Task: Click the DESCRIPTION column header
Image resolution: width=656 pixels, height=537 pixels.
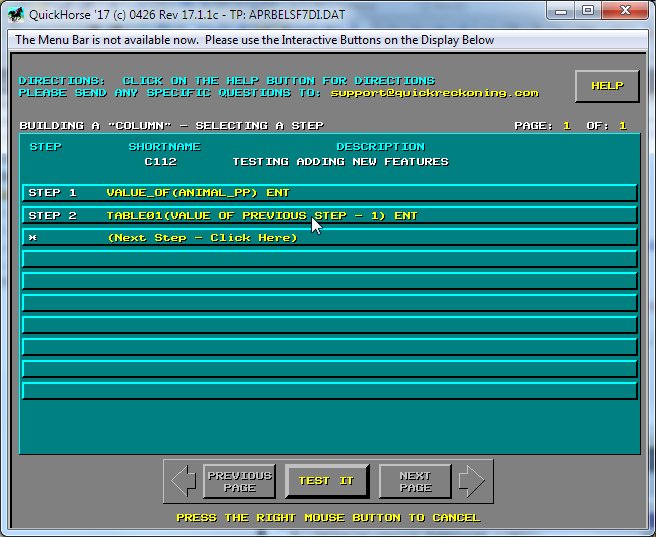Action: tap(380, 147)
